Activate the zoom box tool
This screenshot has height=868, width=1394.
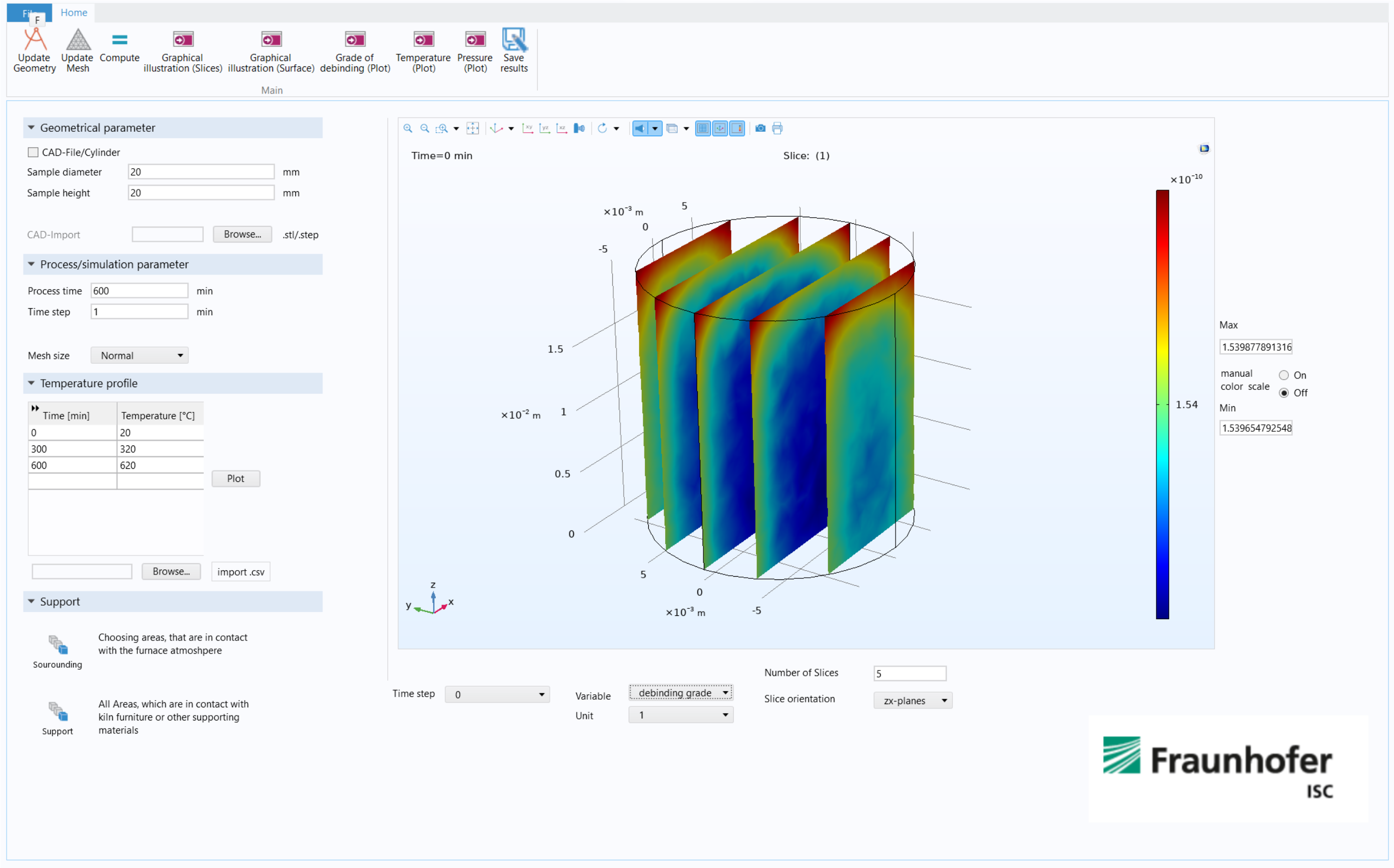coord(441,128)
